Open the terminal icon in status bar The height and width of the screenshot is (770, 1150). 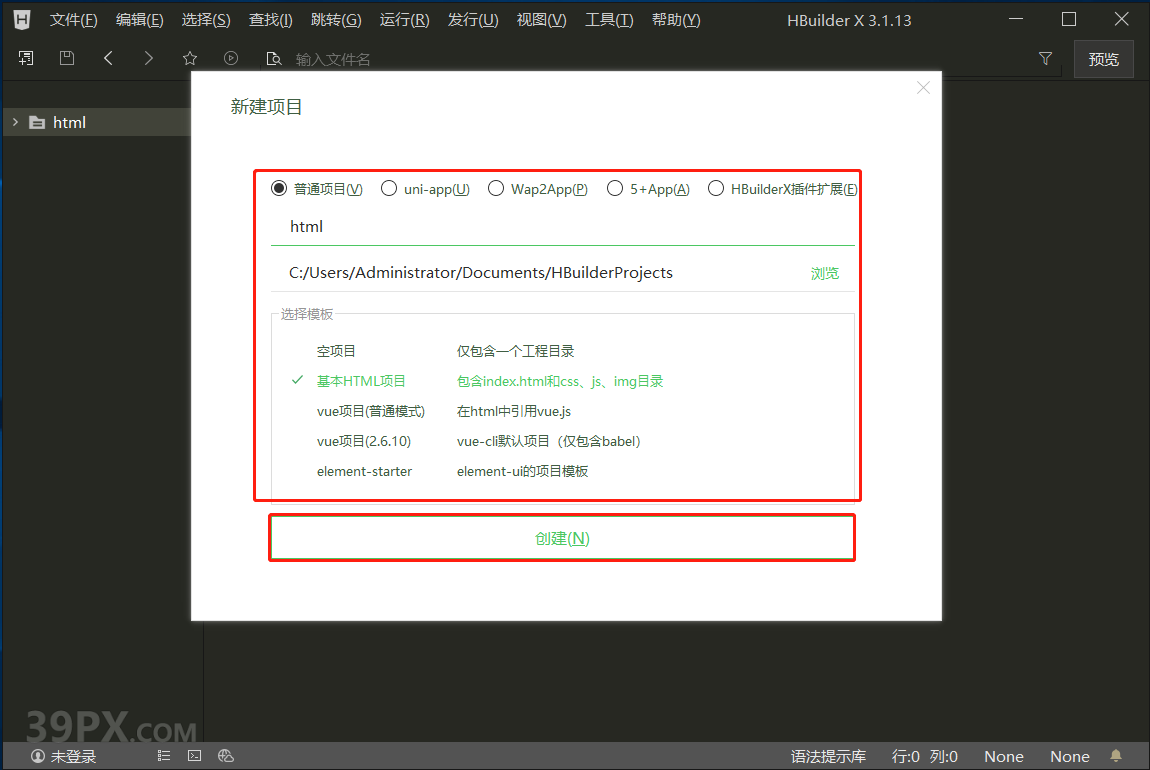point(194,755)
